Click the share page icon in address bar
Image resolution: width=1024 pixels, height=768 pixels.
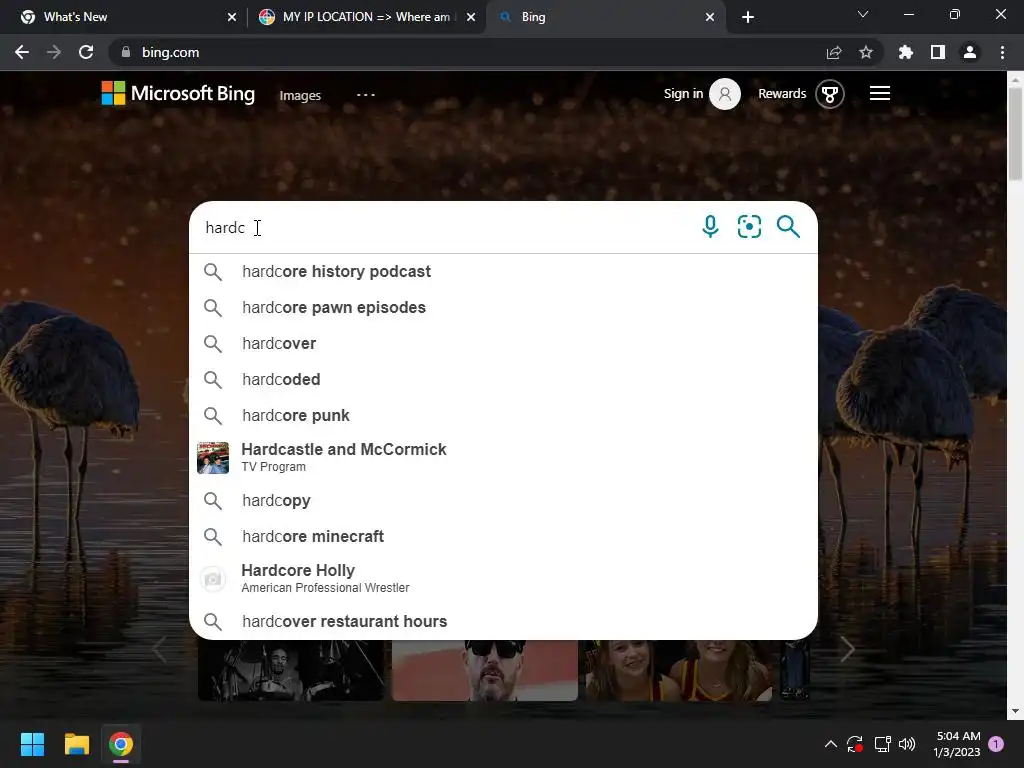[834, 52]
